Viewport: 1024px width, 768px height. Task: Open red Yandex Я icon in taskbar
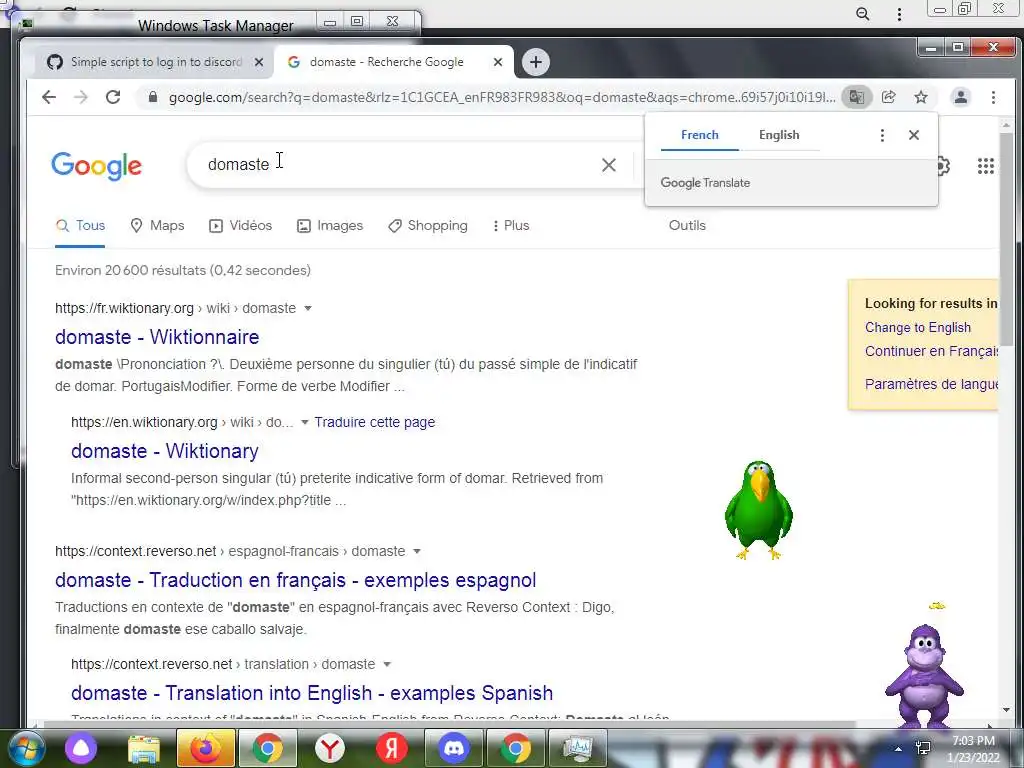[392, 748]
